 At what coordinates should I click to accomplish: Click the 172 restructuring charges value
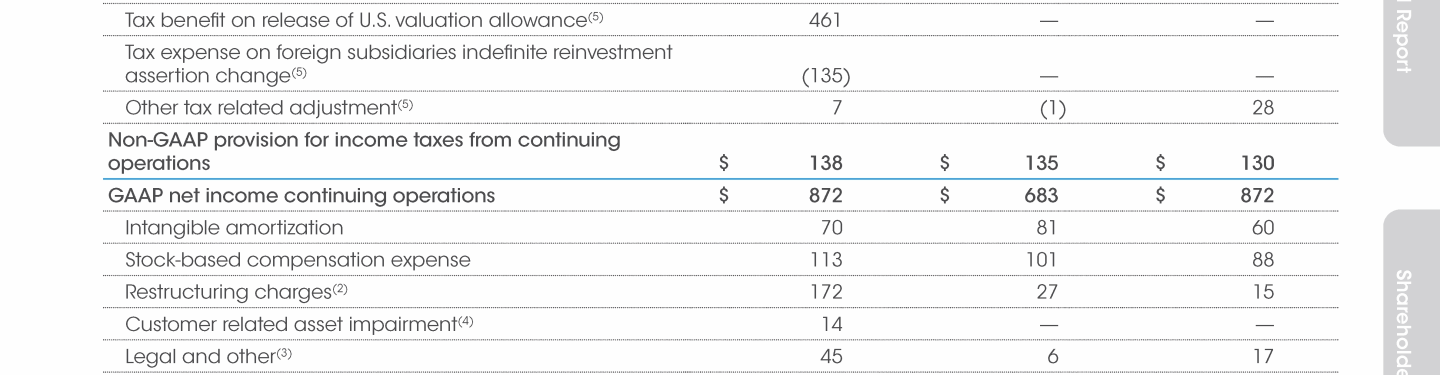(829, 292)
